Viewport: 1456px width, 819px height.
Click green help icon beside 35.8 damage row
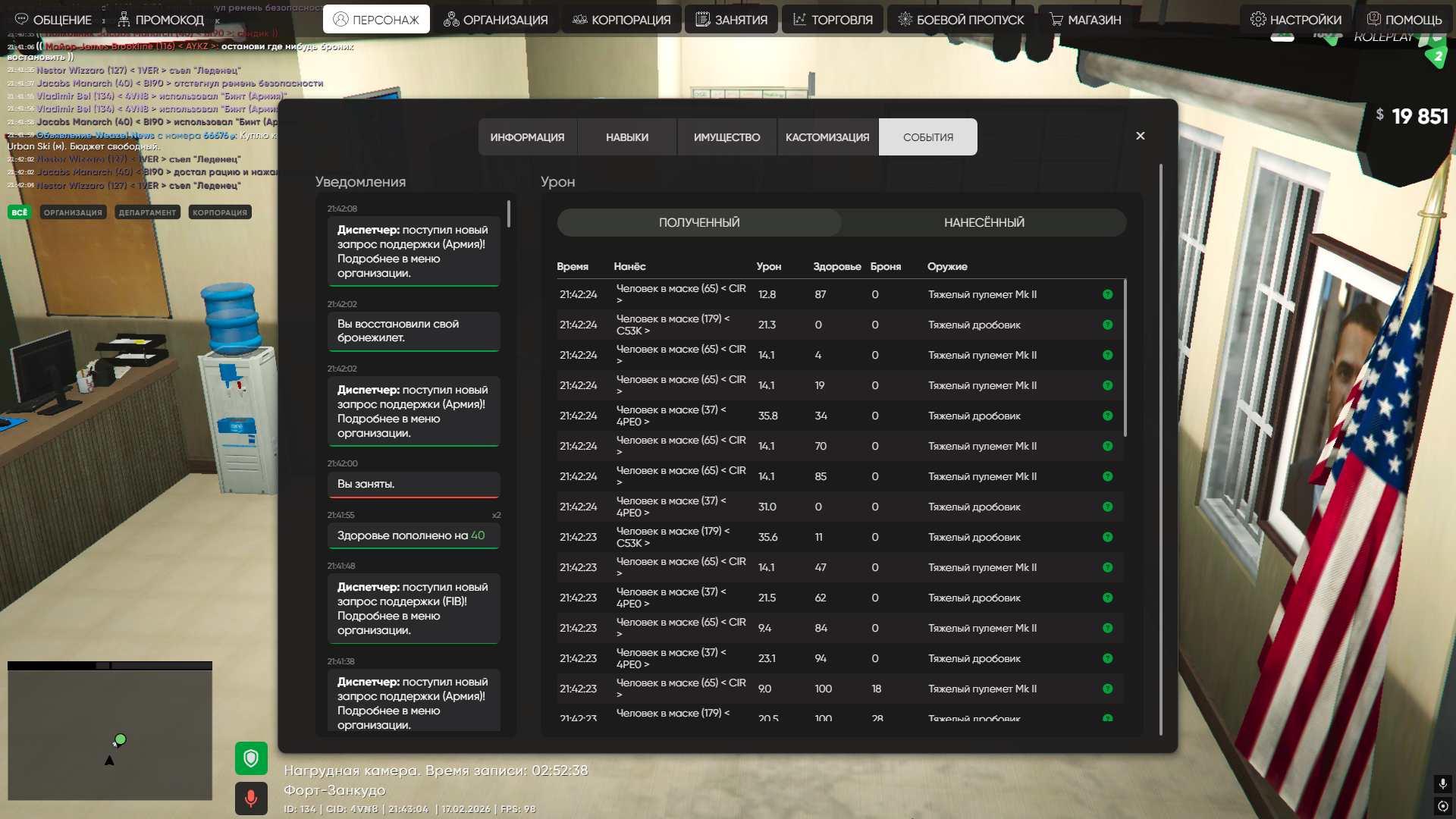[1108, 416]
